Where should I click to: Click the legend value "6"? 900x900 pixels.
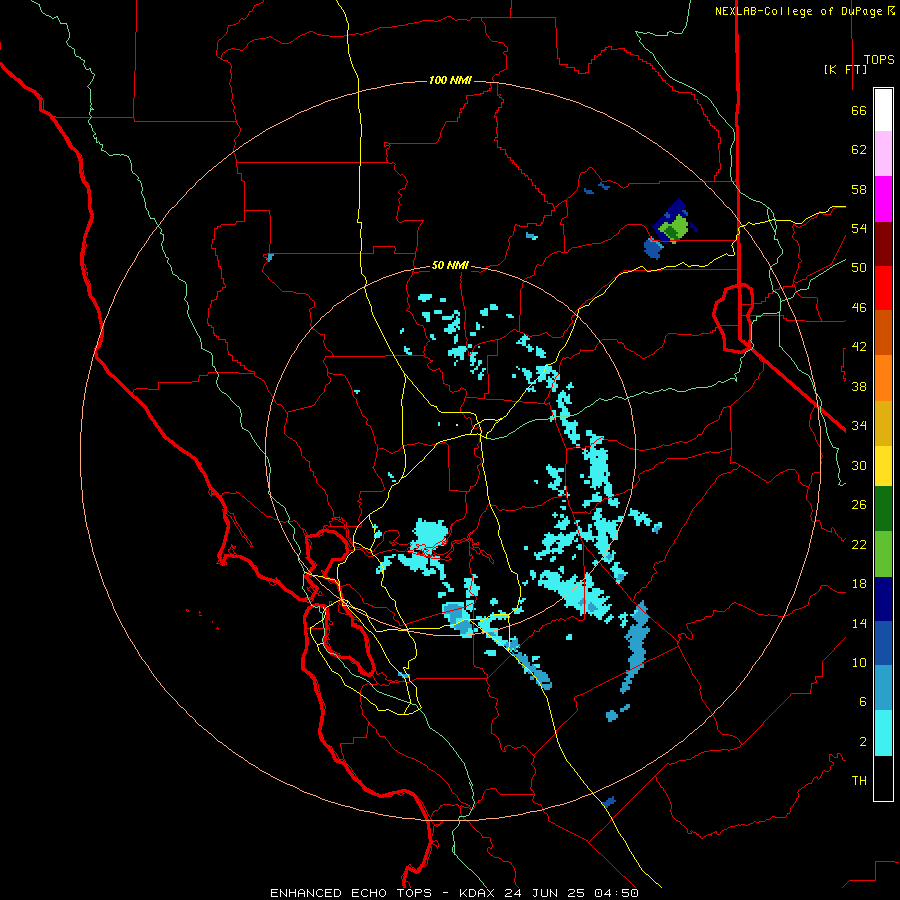pos(862,701)
